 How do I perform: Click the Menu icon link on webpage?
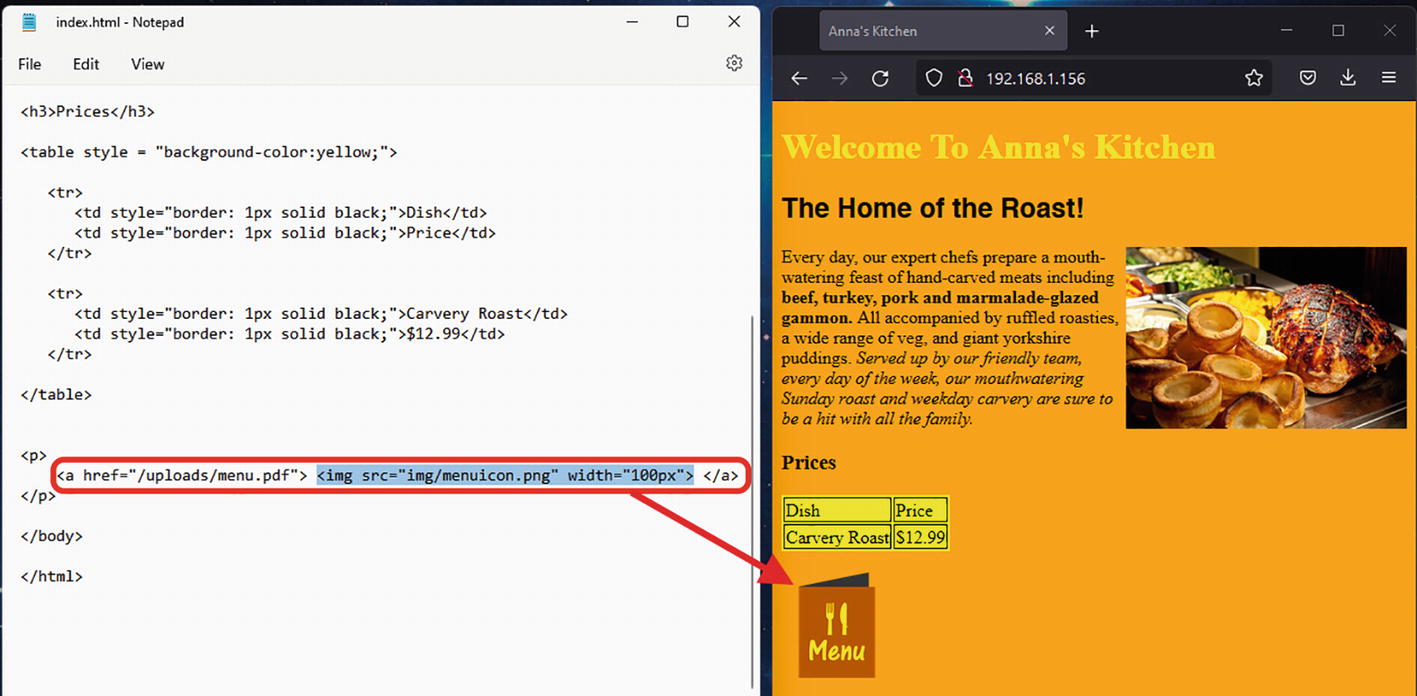[x=836, y=627]
